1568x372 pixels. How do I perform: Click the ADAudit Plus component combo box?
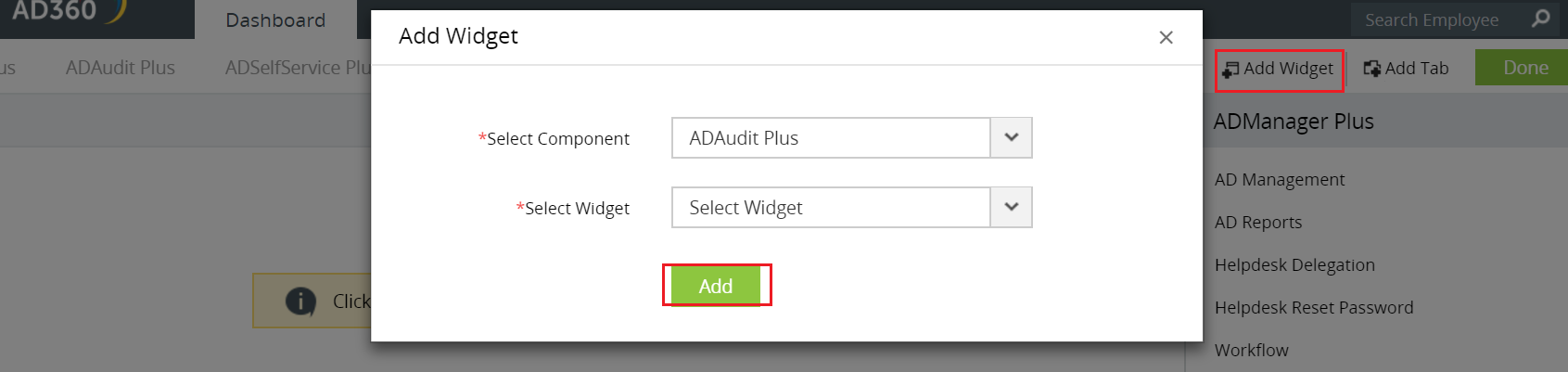coord(831,138)
